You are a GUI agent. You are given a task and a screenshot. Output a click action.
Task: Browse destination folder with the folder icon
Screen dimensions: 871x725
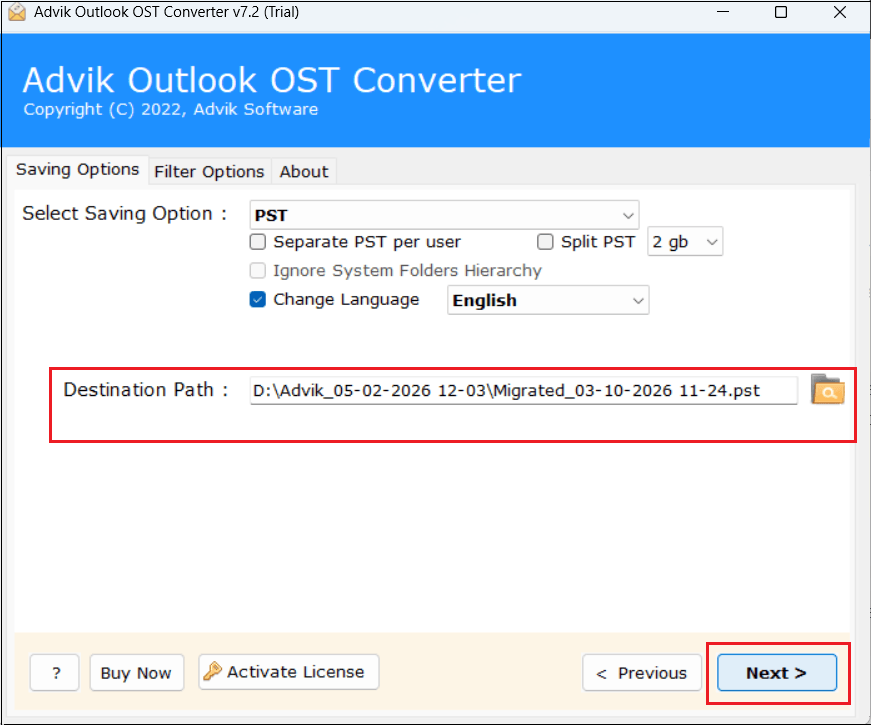[x=827, y=389]
